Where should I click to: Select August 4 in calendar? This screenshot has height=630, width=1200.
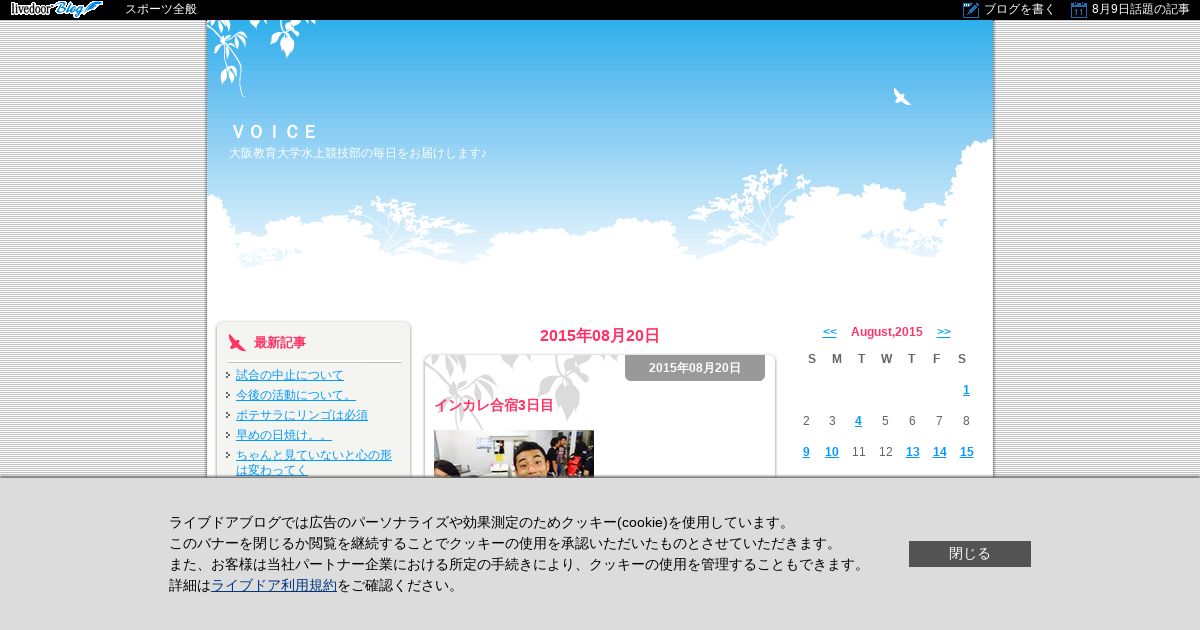point(858,421)
